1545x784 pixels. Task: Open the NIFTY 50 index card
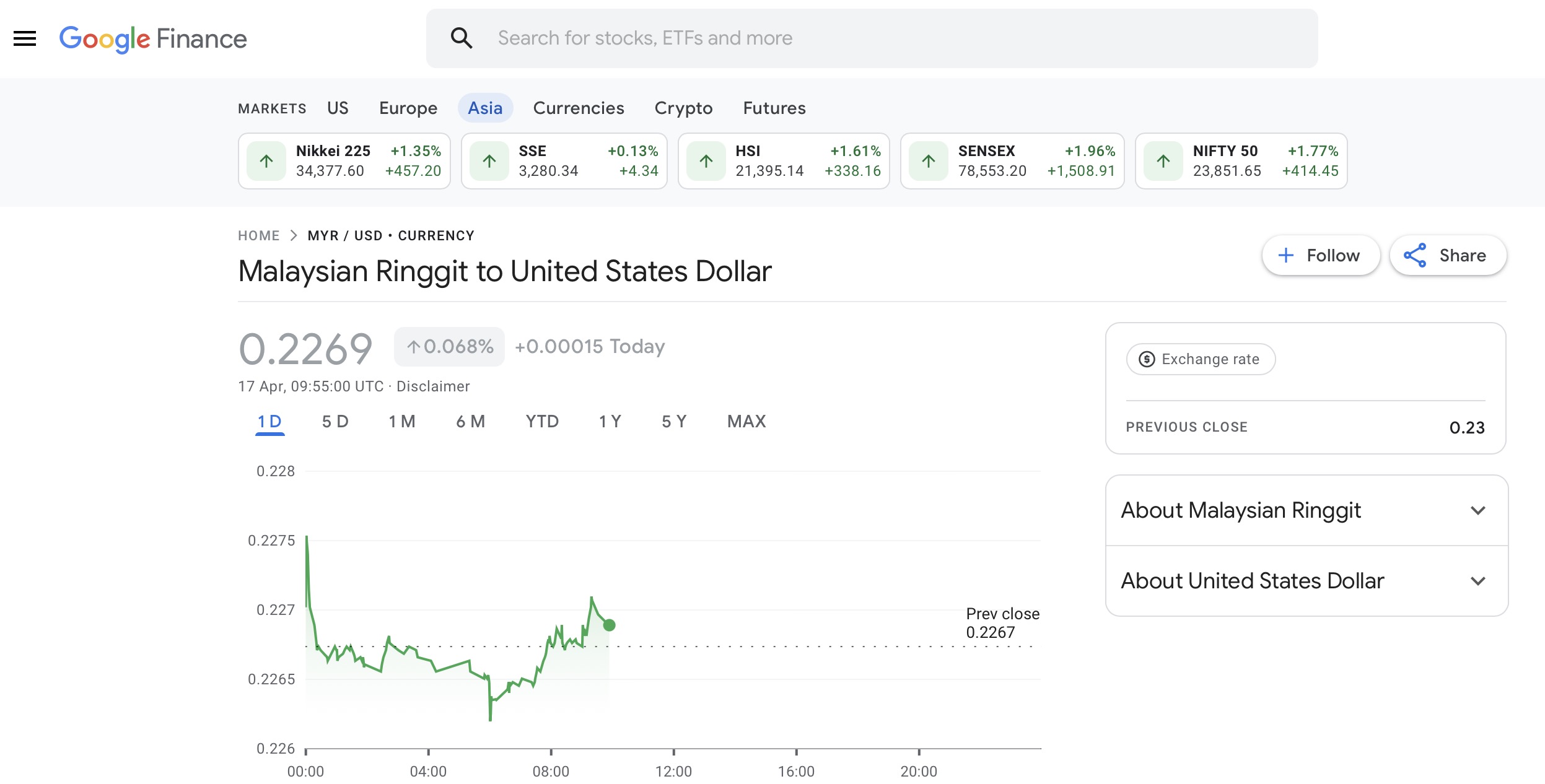[1241, 161]
